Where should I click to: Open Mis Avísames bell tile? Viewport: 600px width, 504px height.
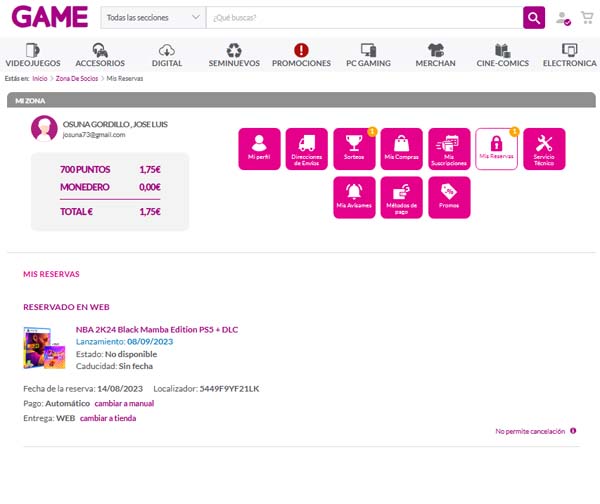point(354,197)
